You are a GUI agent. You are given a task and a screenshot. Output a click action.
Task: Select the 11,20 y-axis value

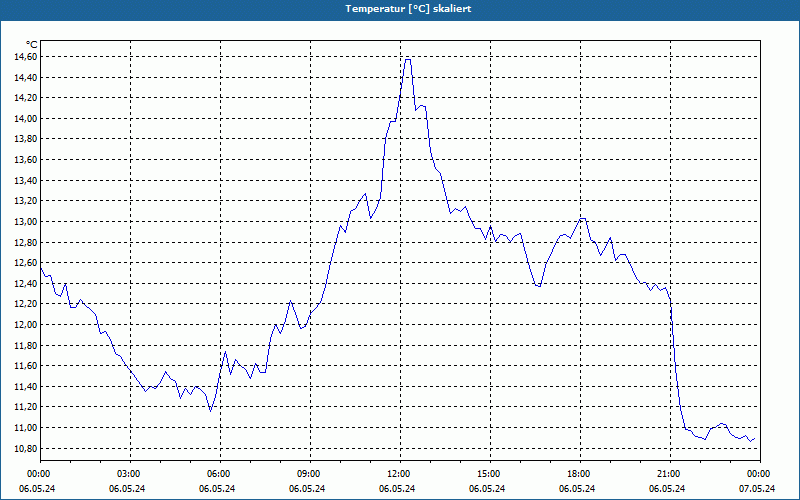[26, 407]
